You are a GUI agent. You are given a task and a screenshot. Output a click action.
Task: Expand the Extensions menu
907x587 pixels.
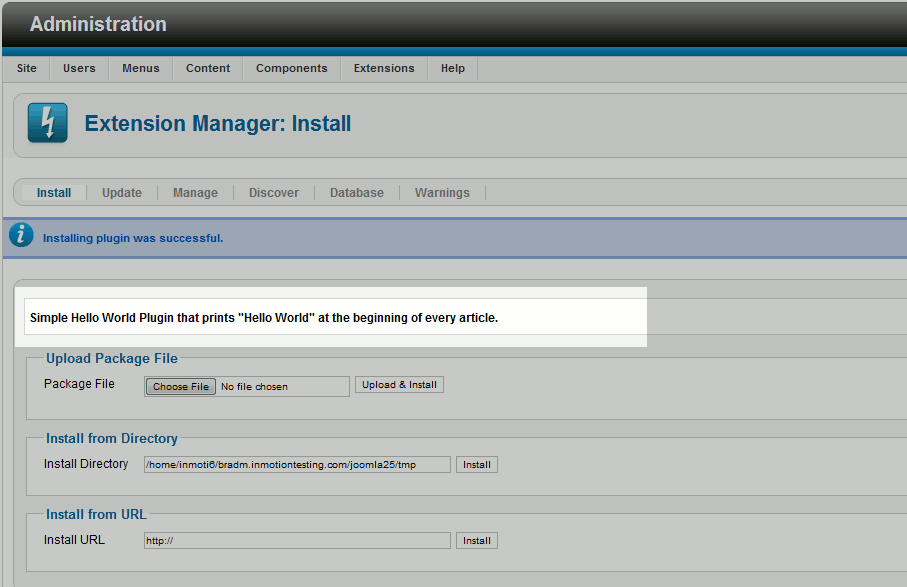tap(384, 68)
